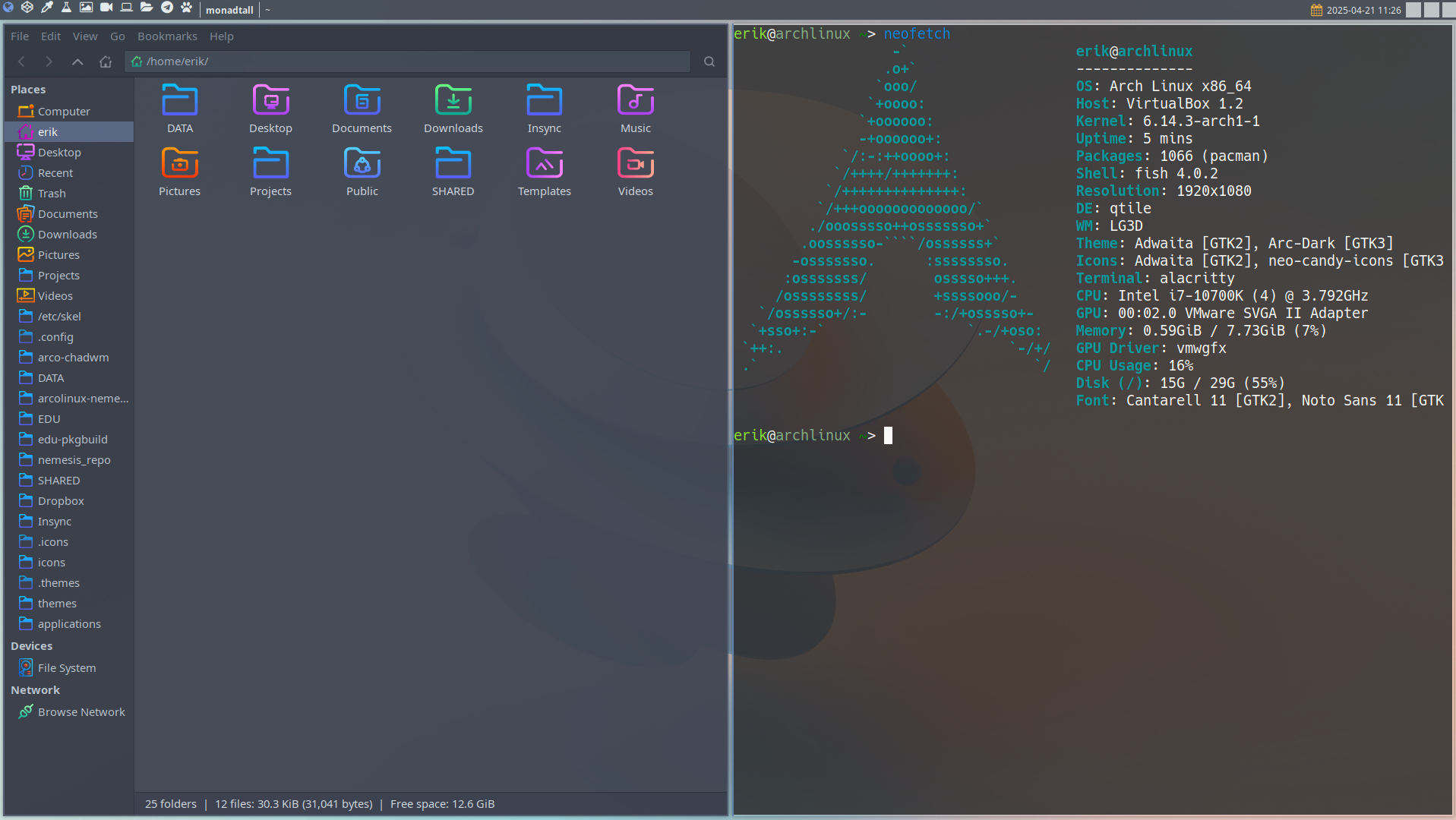Switch to the Telegram paper-plane workspace icon

[167, 8]
